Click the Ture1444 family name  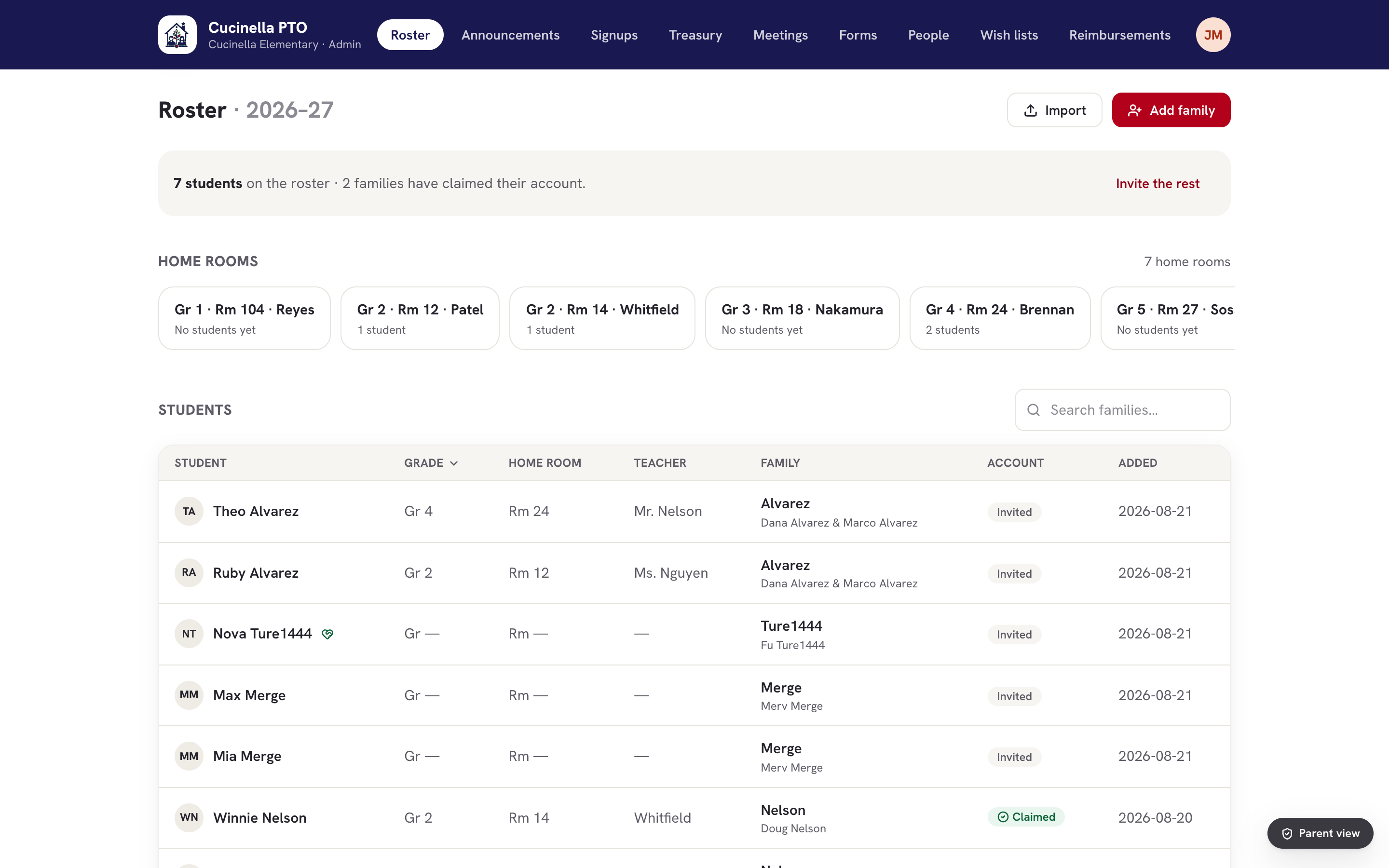pyautogui.click(x=791, y=626)
